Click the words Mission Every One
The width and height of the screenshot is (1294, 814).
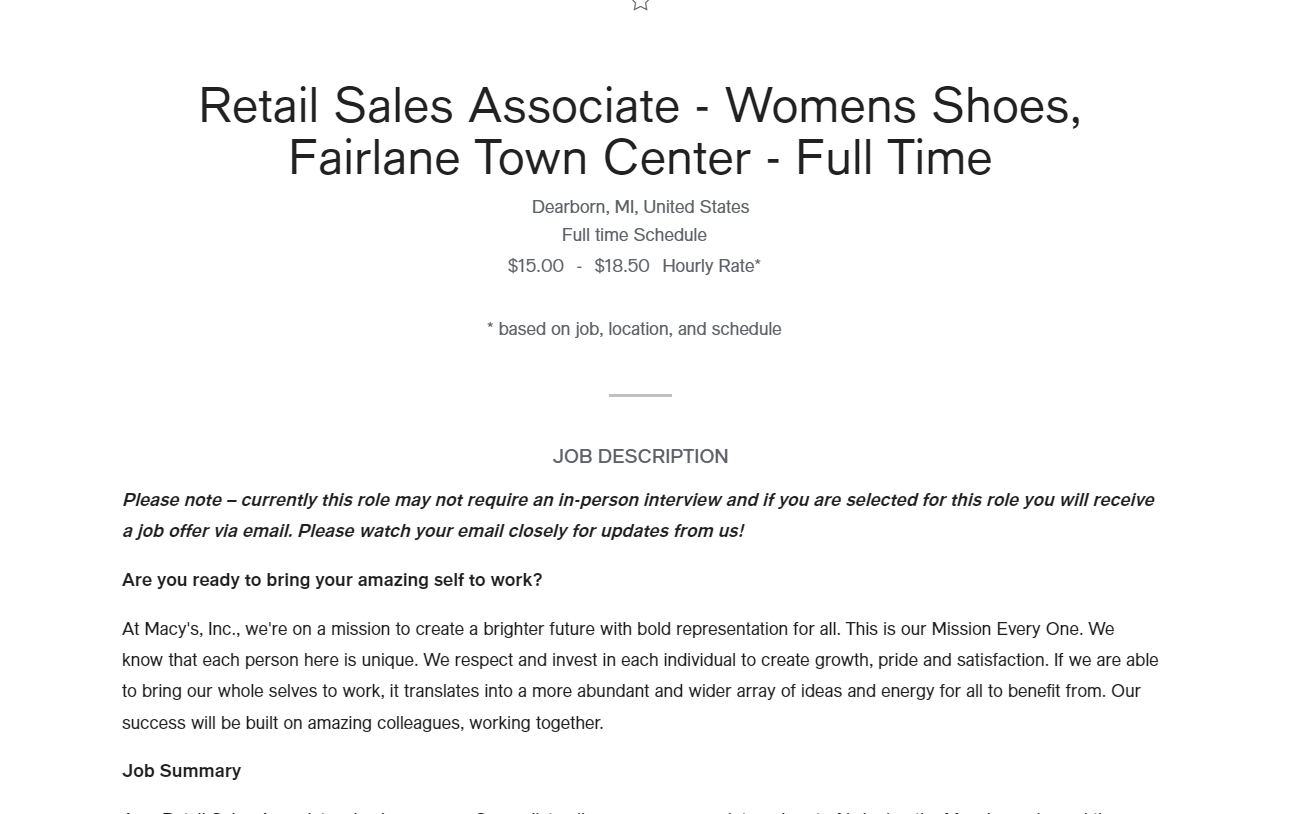pos(1006,629)
